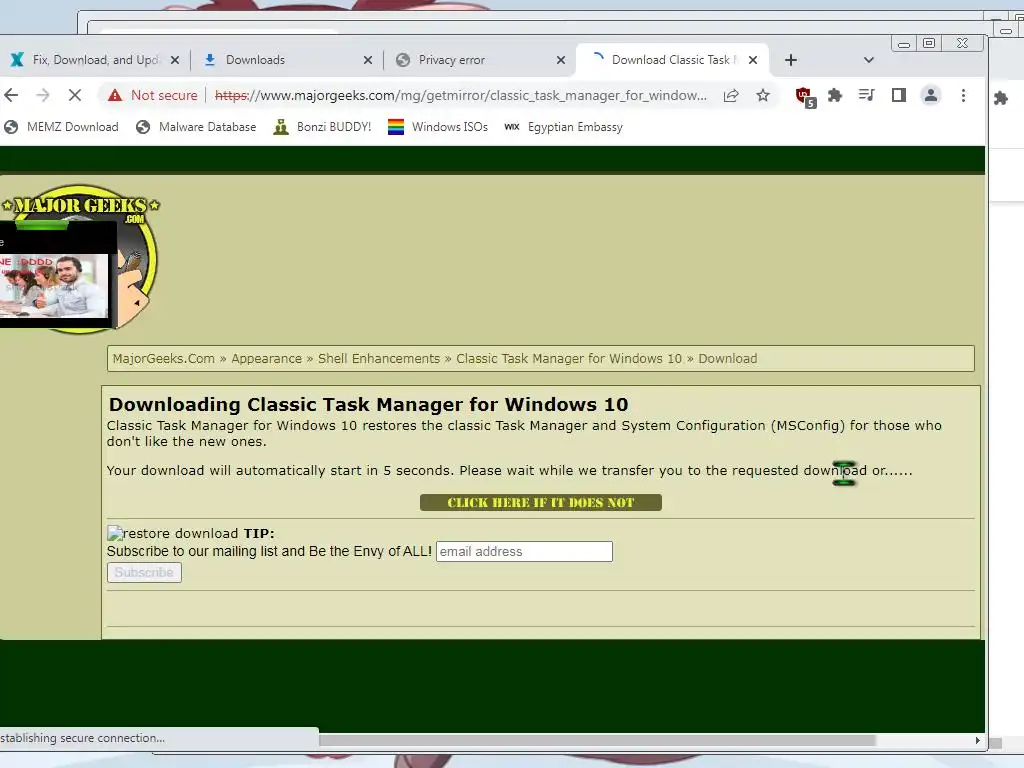1024x768 pixels.
Task: Open Classic Task Manager for Windows 10 breadcrumb
Action: 569,359
